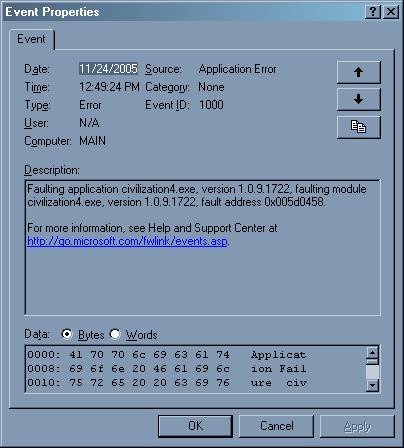The width and height of the screenshot is (404, 448).
Task: Close the Event Properties dialog
Action: pos(391,12)
